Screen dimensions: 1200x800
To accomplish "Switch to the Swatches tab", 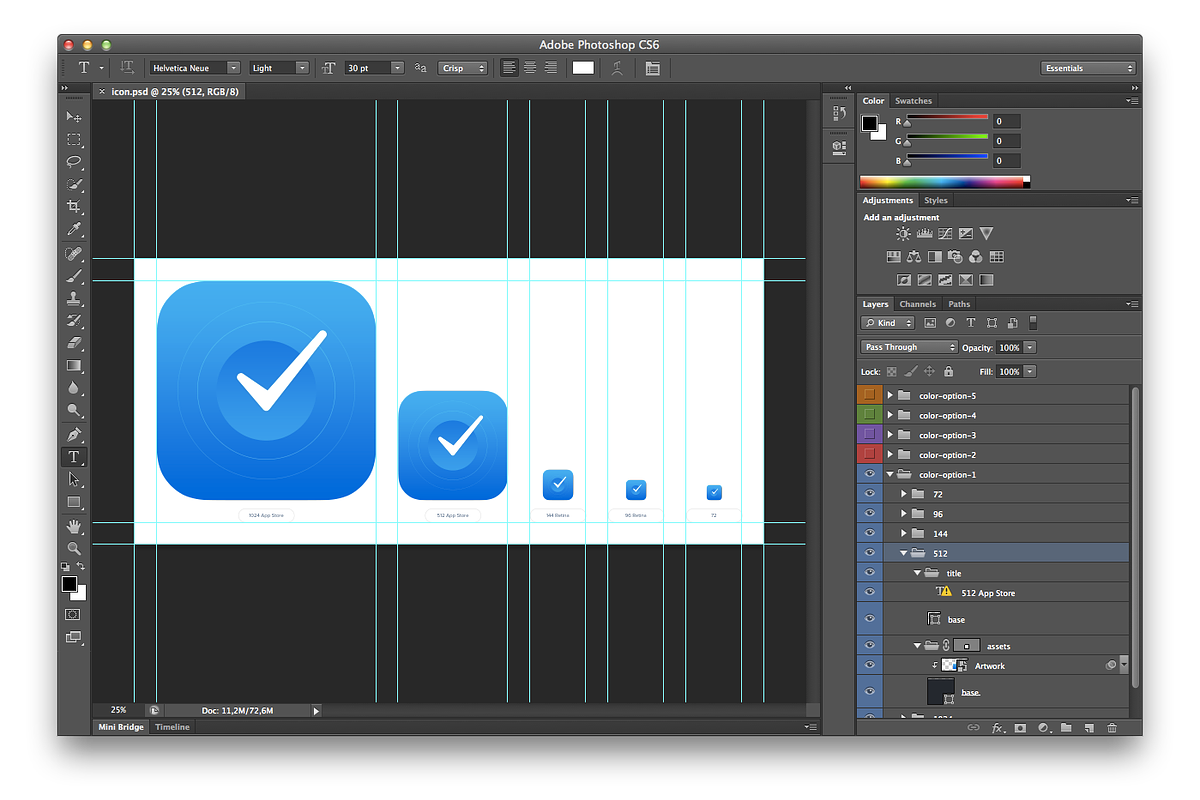I will [913, 100].
